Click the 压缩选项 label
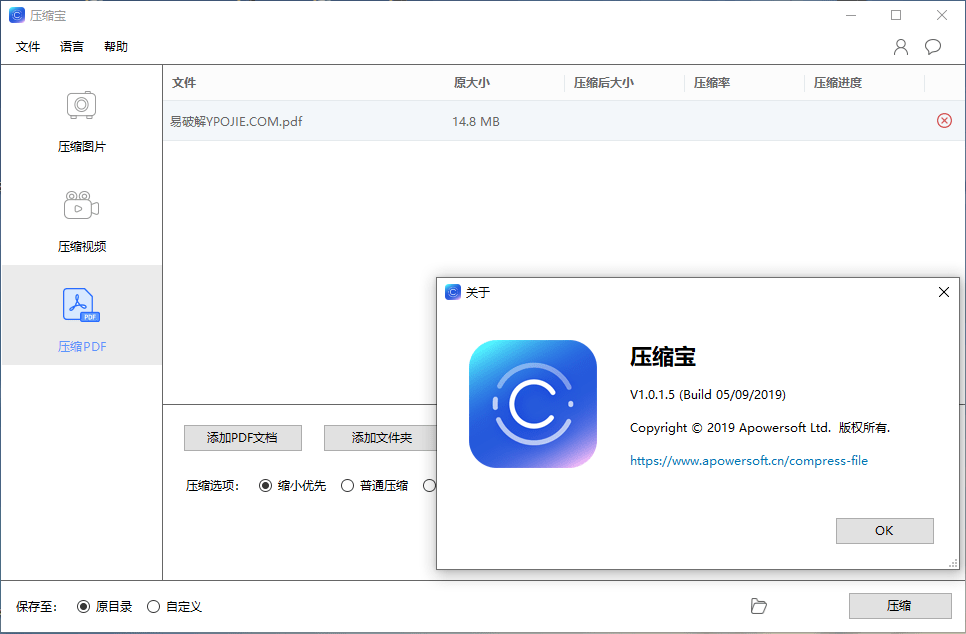Viewport: 966px width, 634px height. (213, 486)
